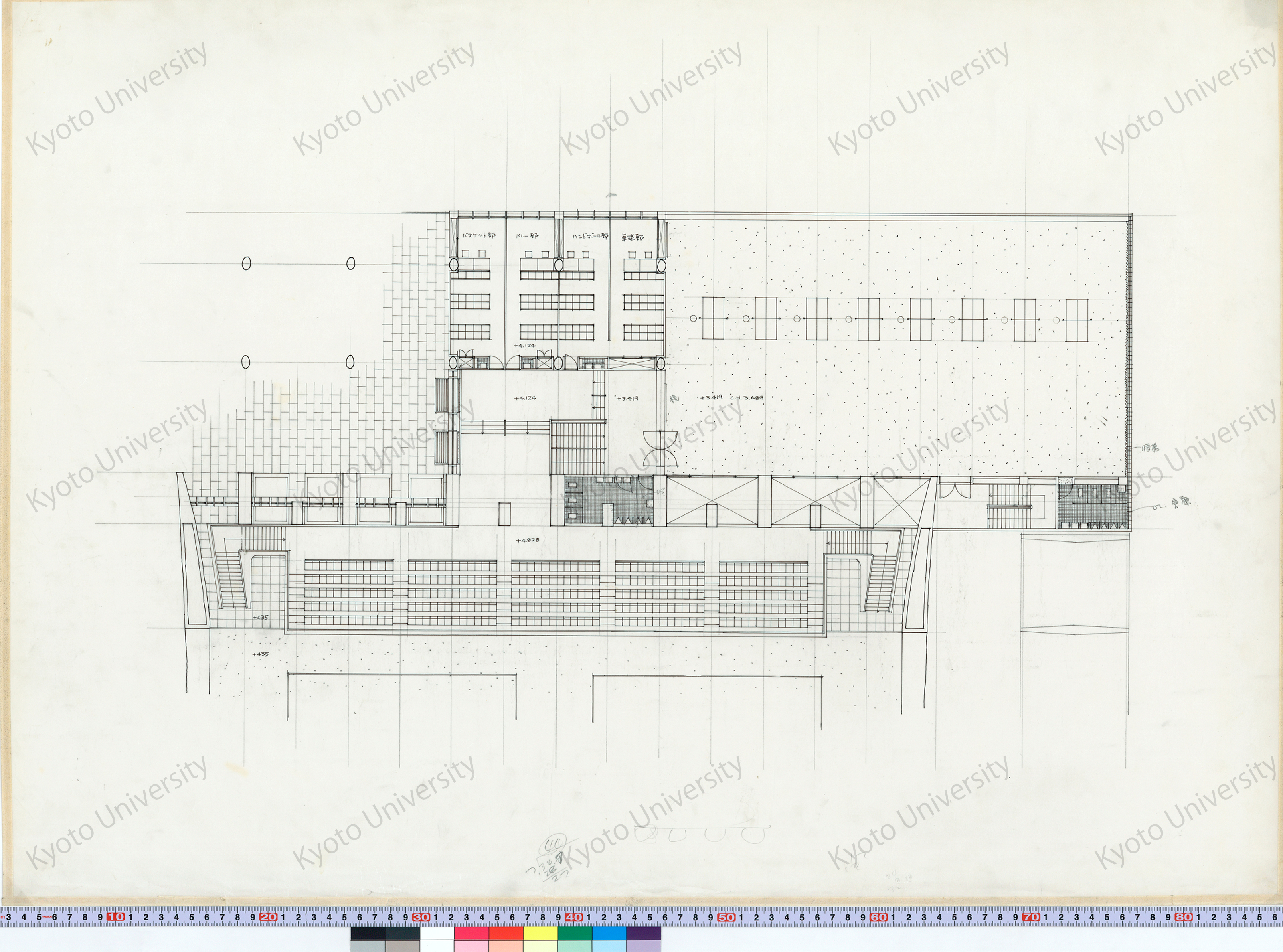Click the +4.828 elevation label
This screenshot has height=952, width=1283.
click(527, 541)
